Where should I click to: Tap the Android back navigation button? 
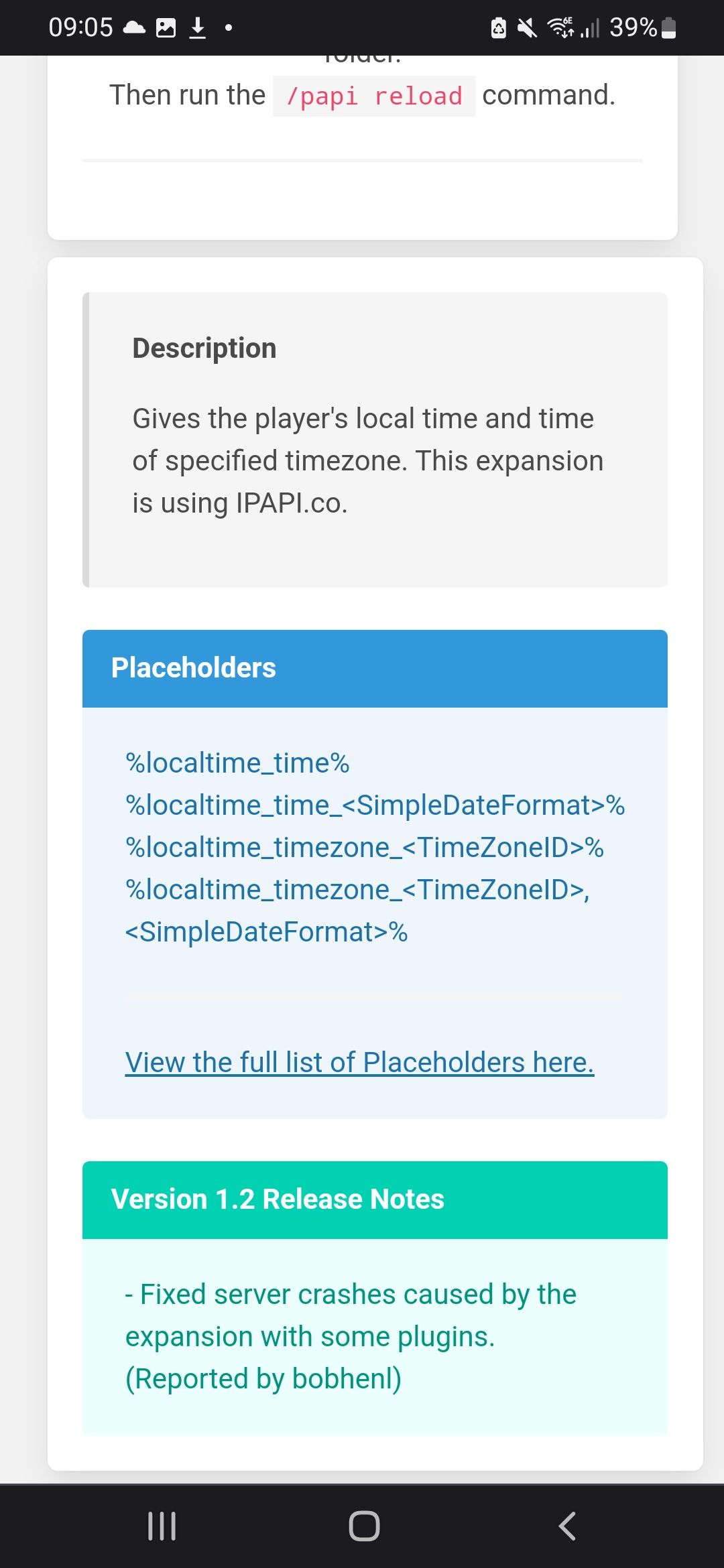tap(567, 1526)
